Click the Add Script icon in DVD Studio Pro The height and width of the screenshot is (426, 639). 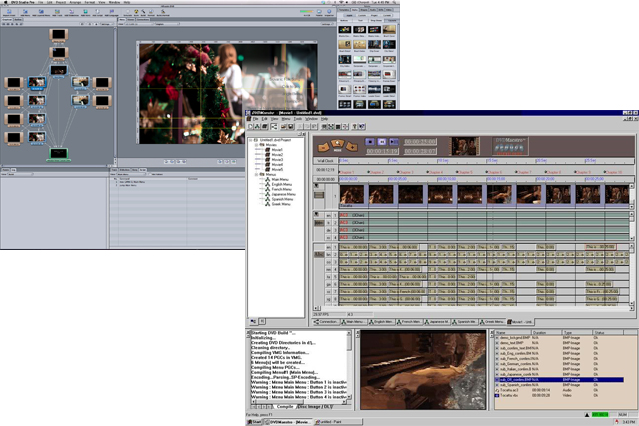97,13
